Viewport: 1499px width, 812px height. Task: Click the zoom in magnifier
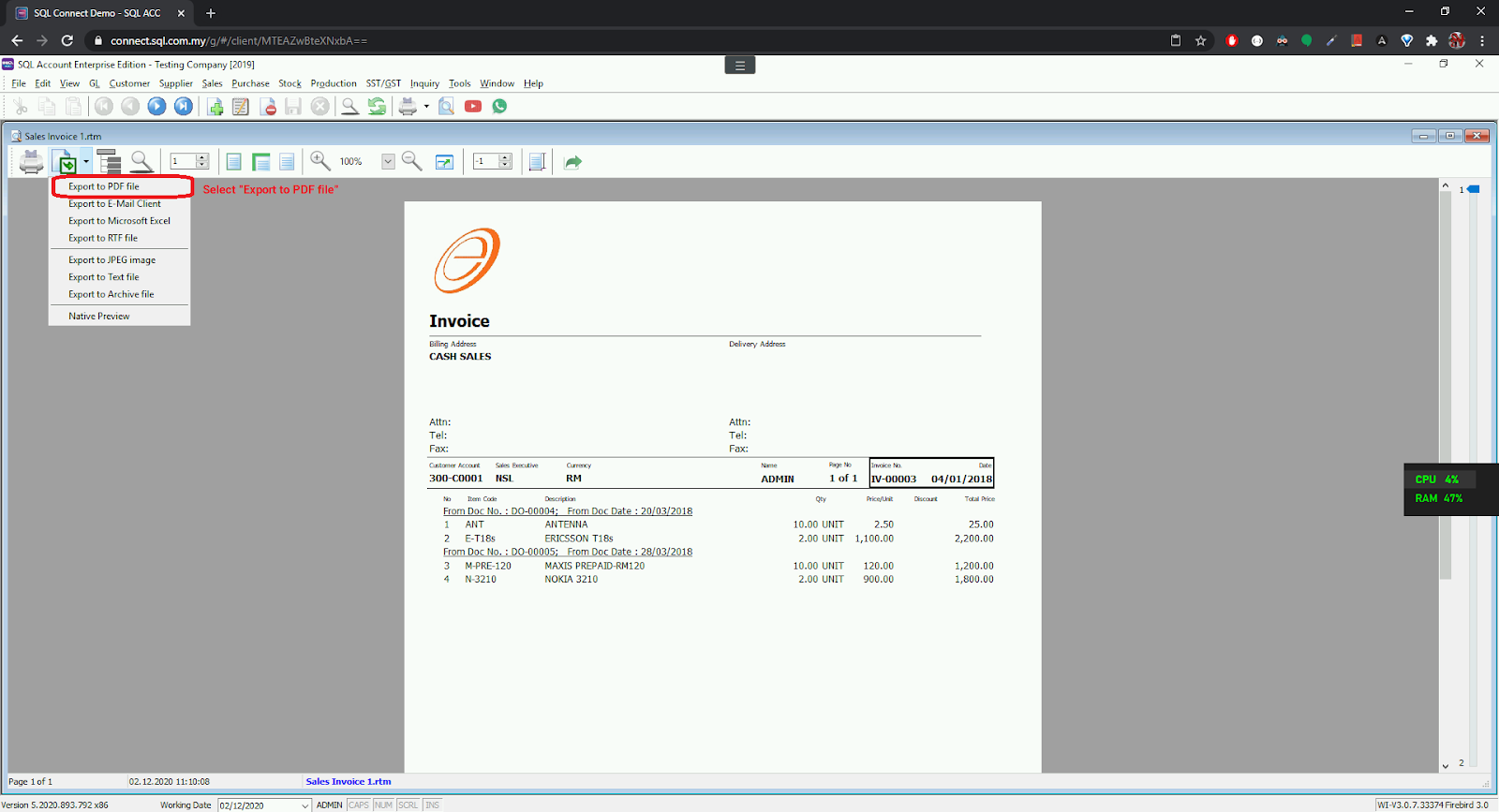(x=320, y=161)
